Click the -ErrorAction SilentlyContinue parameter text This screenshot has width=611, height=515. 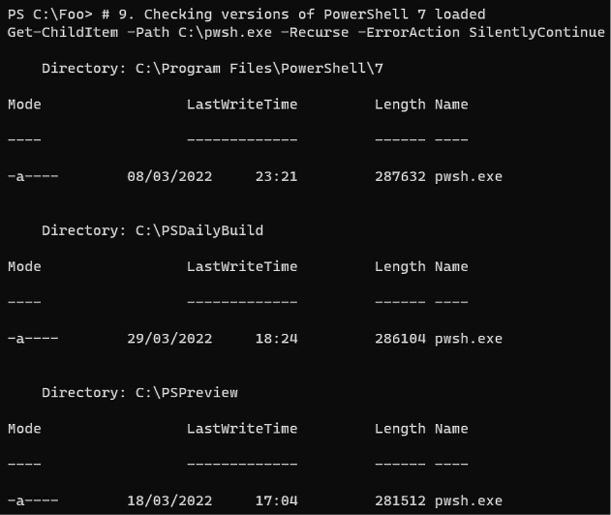[481, 32]
